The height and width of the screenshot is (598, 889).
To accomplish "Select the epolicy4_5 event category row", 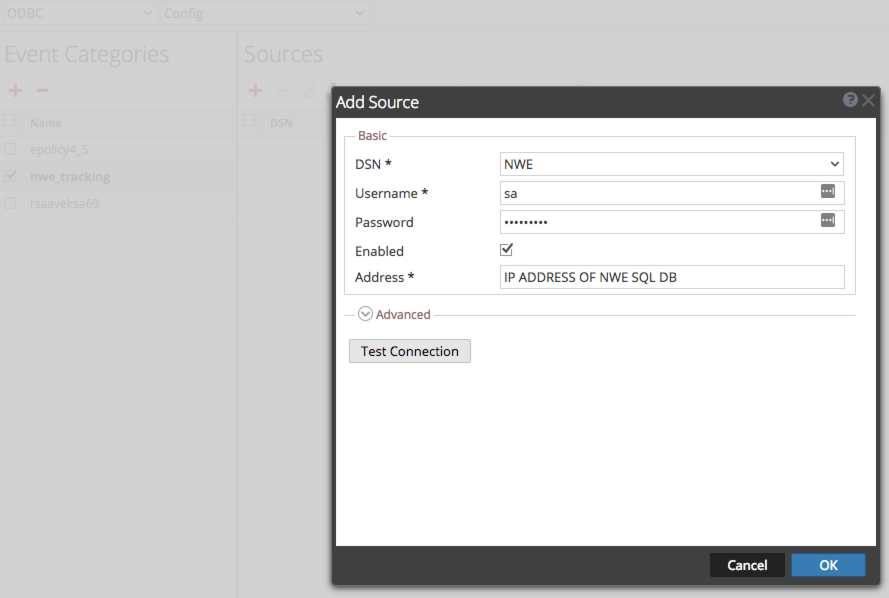I will [118, 150].
